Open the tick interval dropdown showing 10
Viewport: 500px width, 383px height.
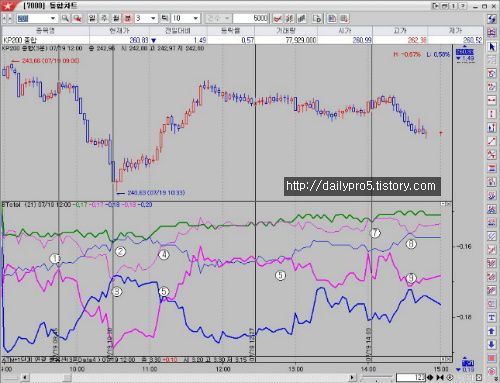point(196,18)
